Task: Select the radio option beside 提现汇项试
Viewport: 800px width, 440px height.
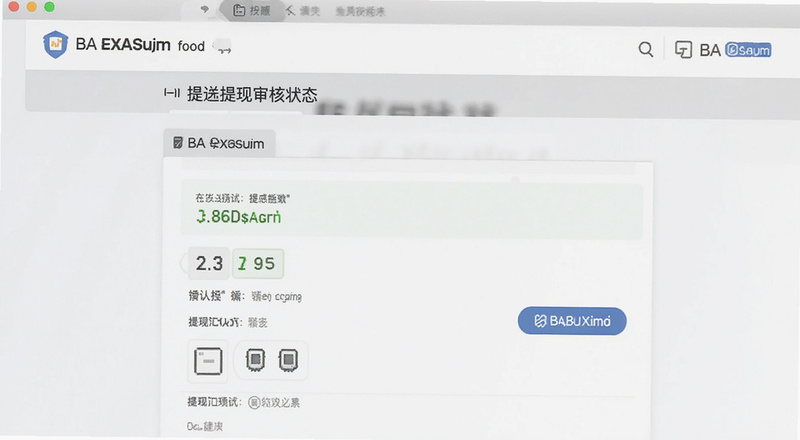Action: 254,403
